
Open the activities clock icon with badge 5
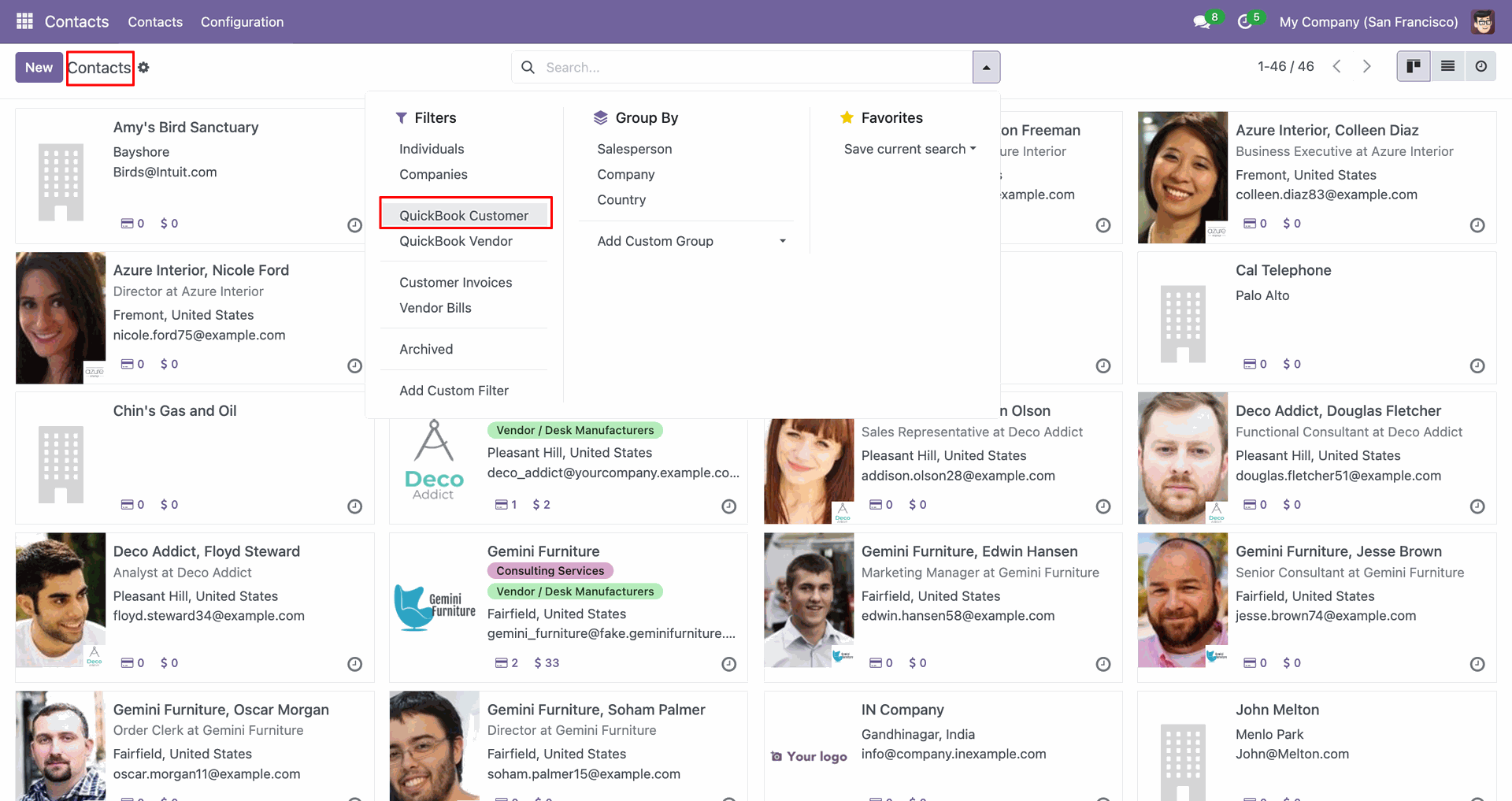tap(1245, 21)
